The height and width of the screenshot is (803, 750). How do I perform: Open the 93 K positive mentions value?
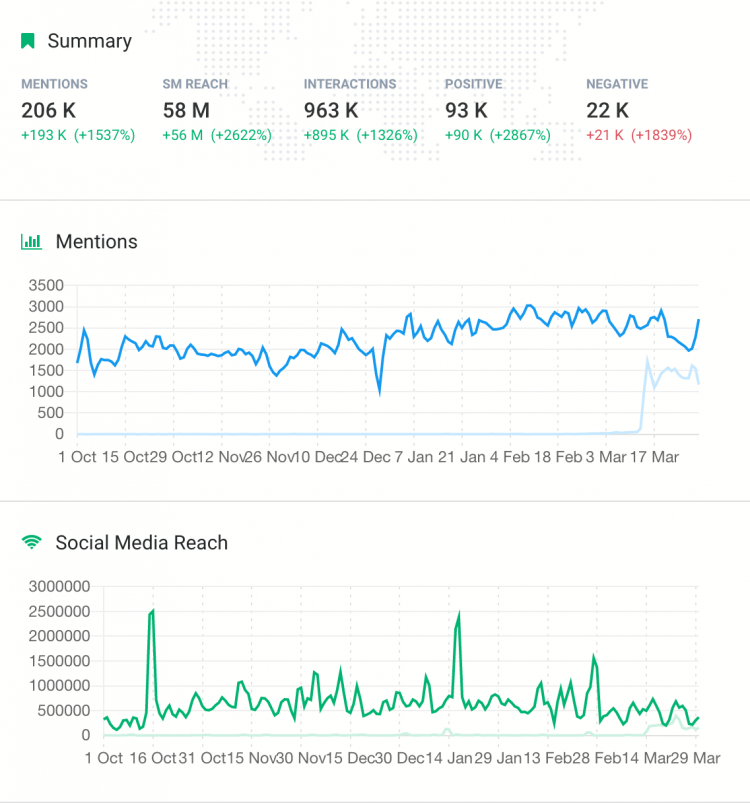tap(466, 110)
